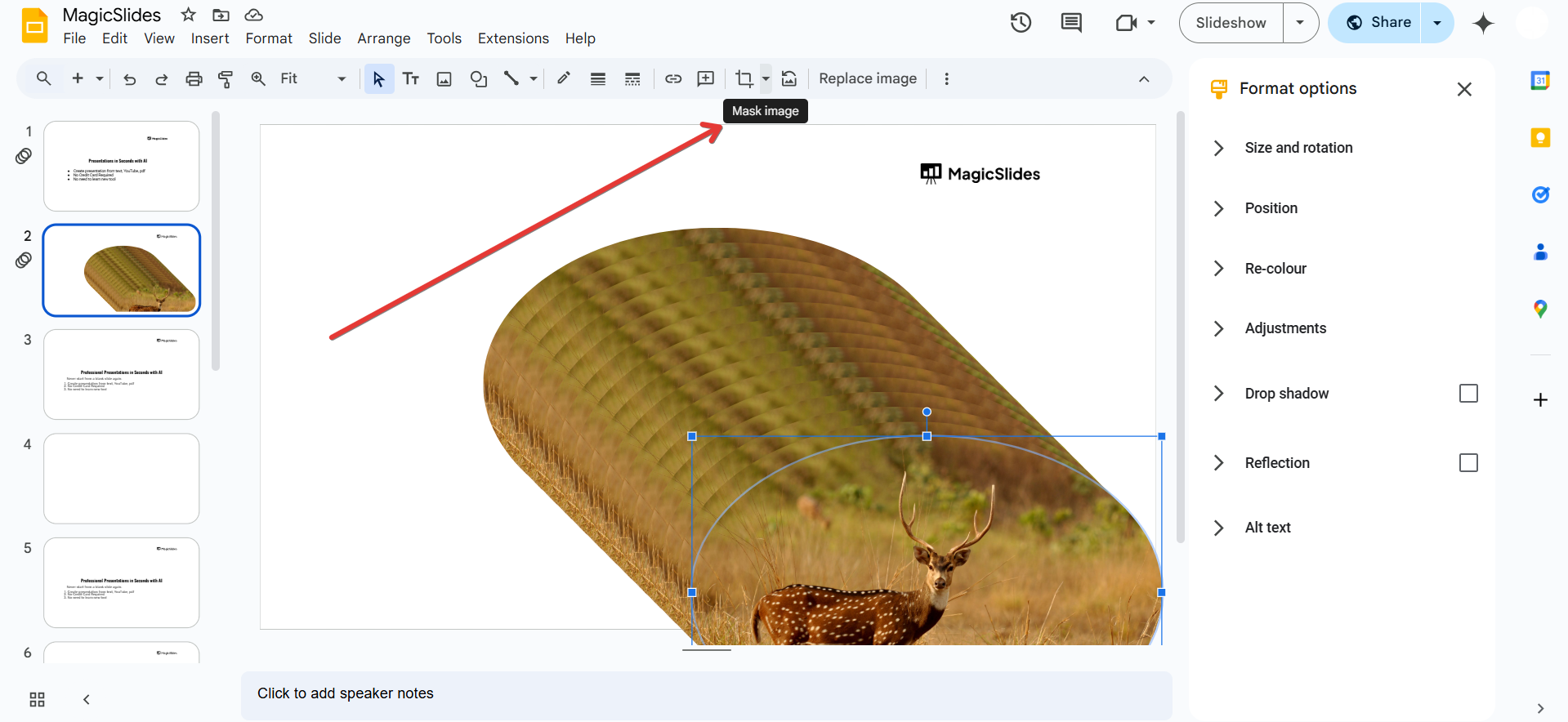Open the Mask image dropdown arrow
Viewport: 1568px width, 722px height.
pyautogui.click(x=766, y=79)
